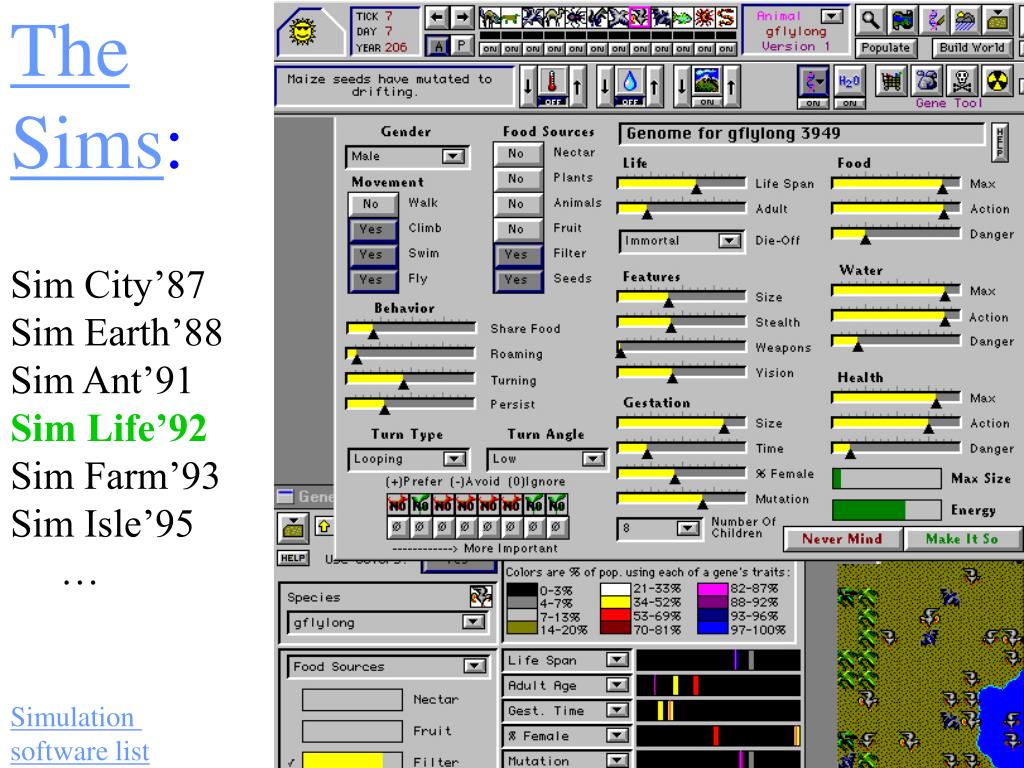Click the 53-69% red color swatch
The height and width of the screenshot is (768, 1024).
coord(615,616)
